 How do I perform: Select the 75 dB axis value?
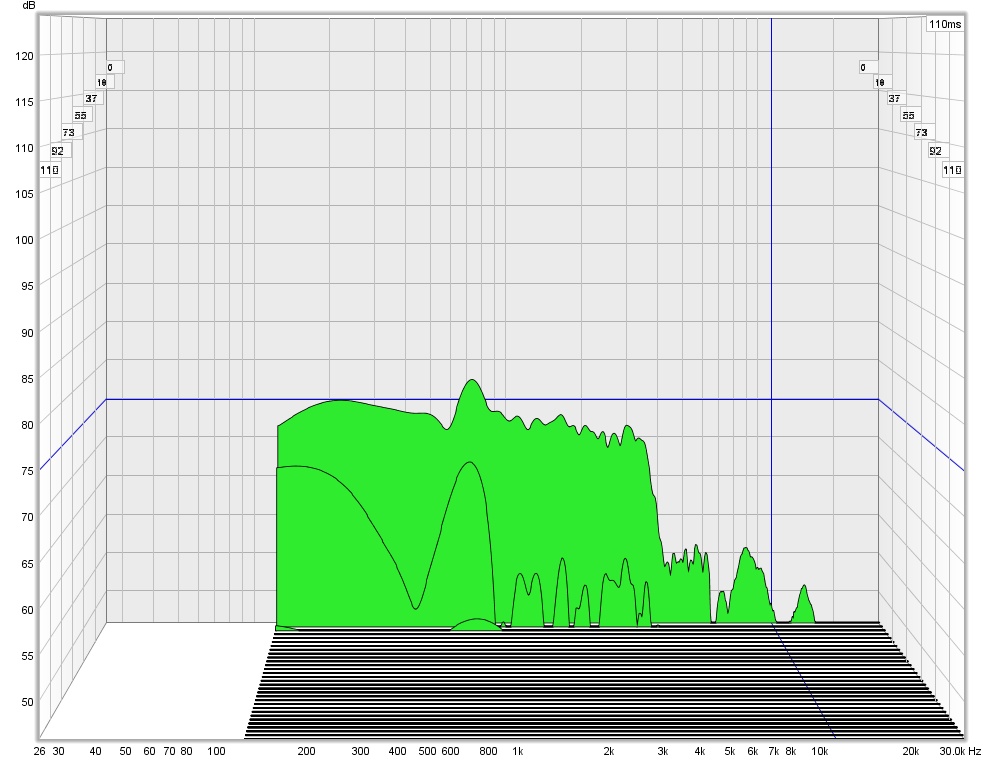pyautogui.click(x=27, y=471)
